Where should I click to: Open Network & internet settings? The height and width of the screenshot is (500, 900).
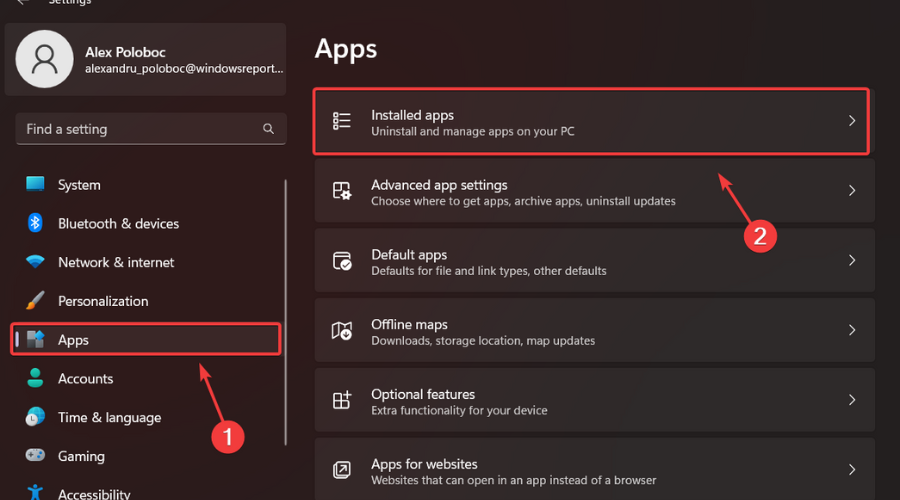[x=115, y=262]
